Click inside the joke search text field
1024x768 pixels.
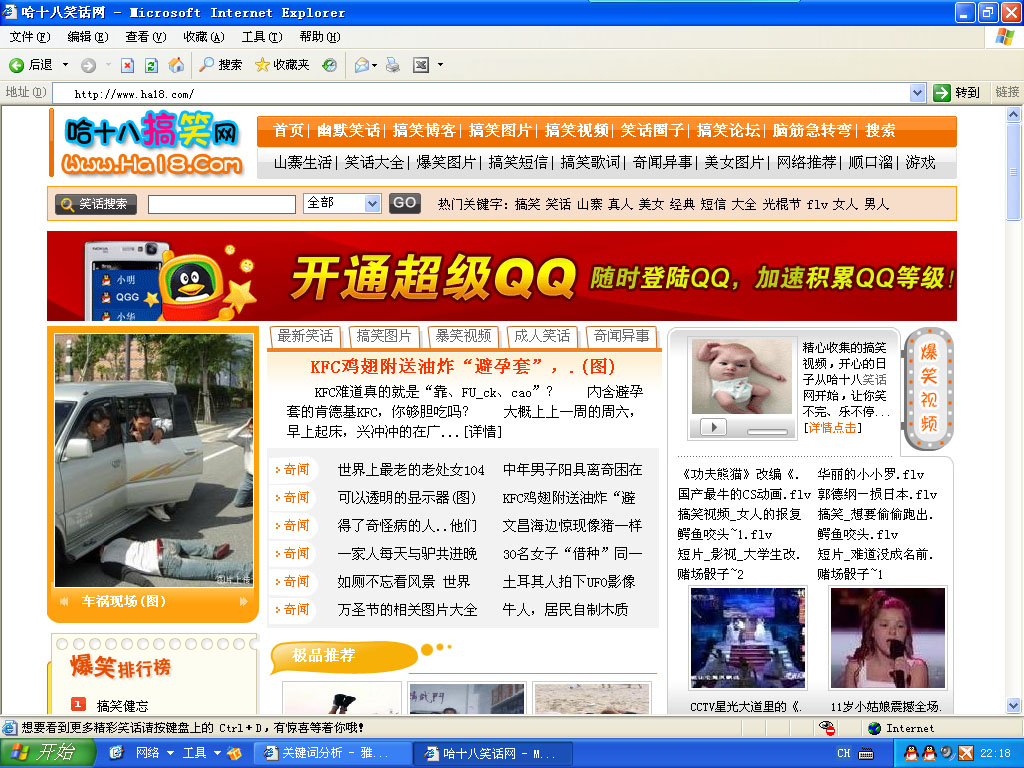click(221, 204)
